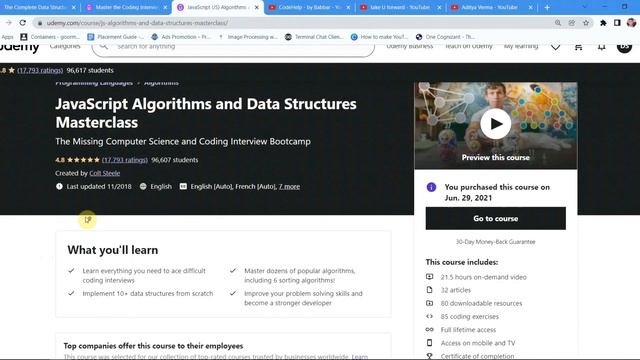Open the ratings link in the sticky header

pyautogui.click(x=40, y=70)
